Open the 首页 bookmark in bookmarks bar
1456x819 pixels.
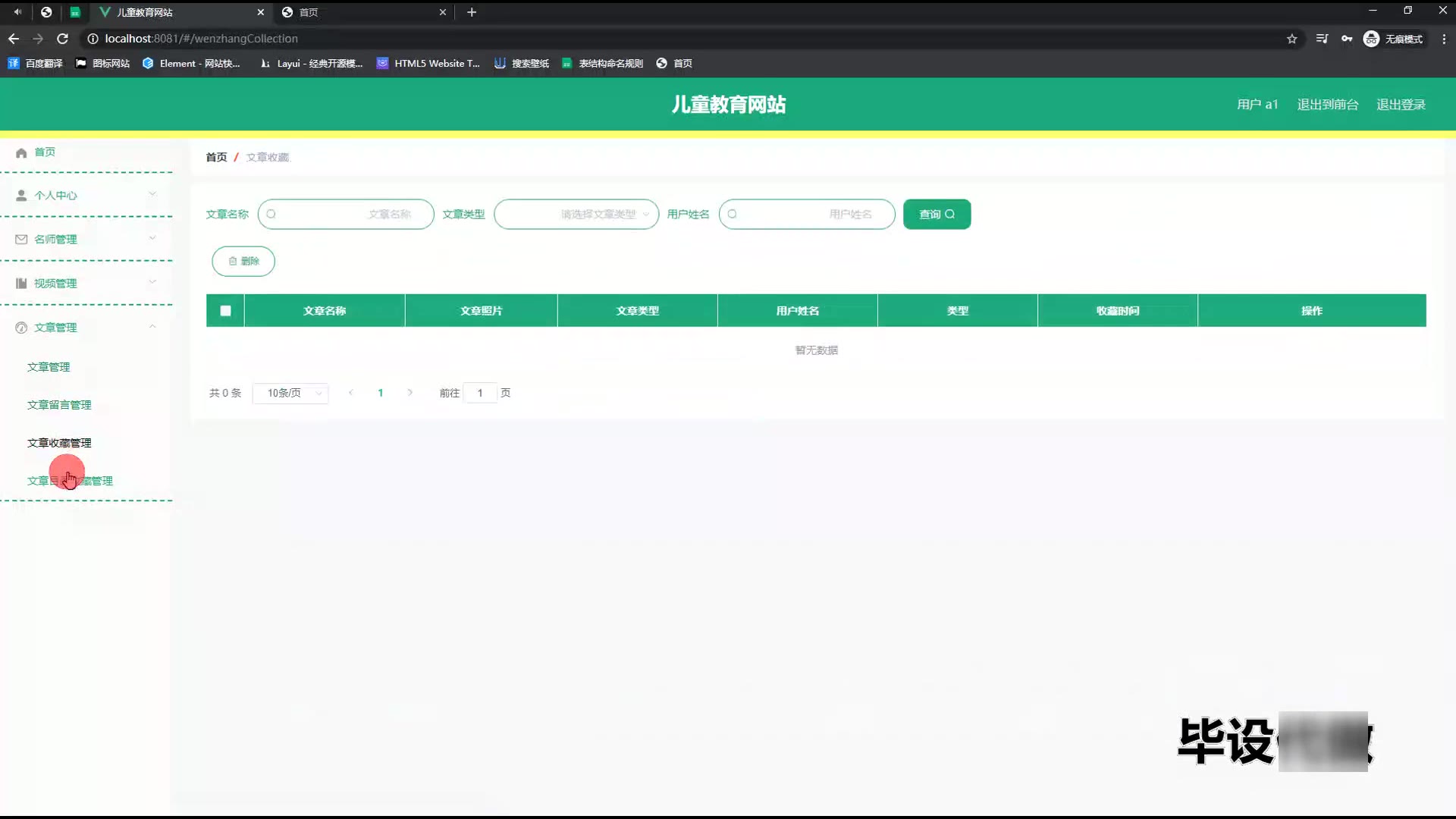tap(674, 64)
